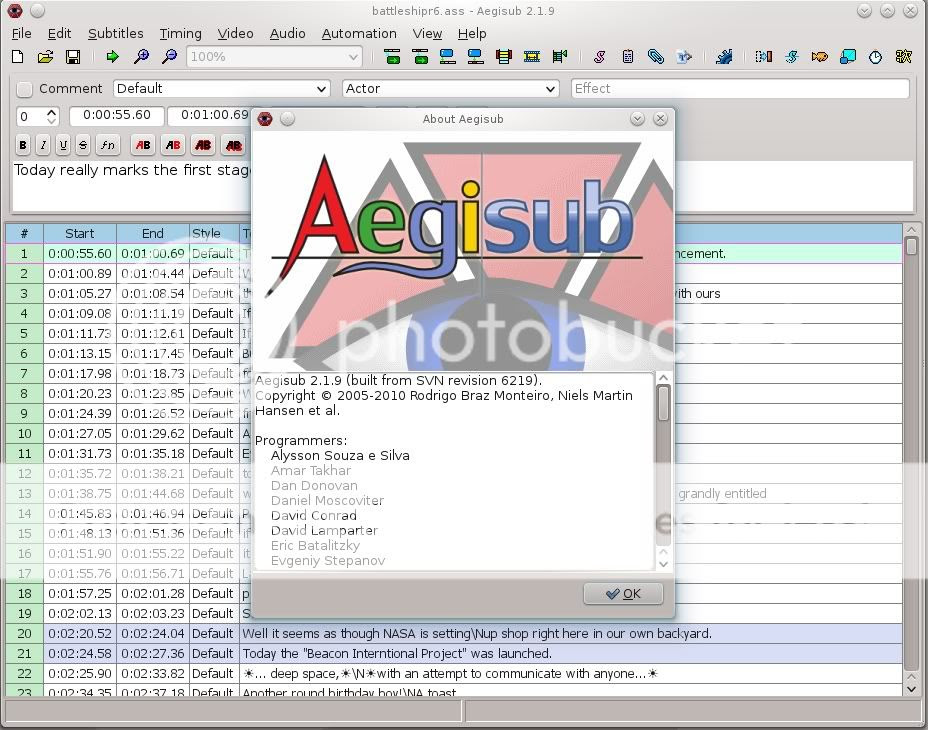Open the kanji timer icon
This screenshot has width=928, height=730.
tap(904, 57)
